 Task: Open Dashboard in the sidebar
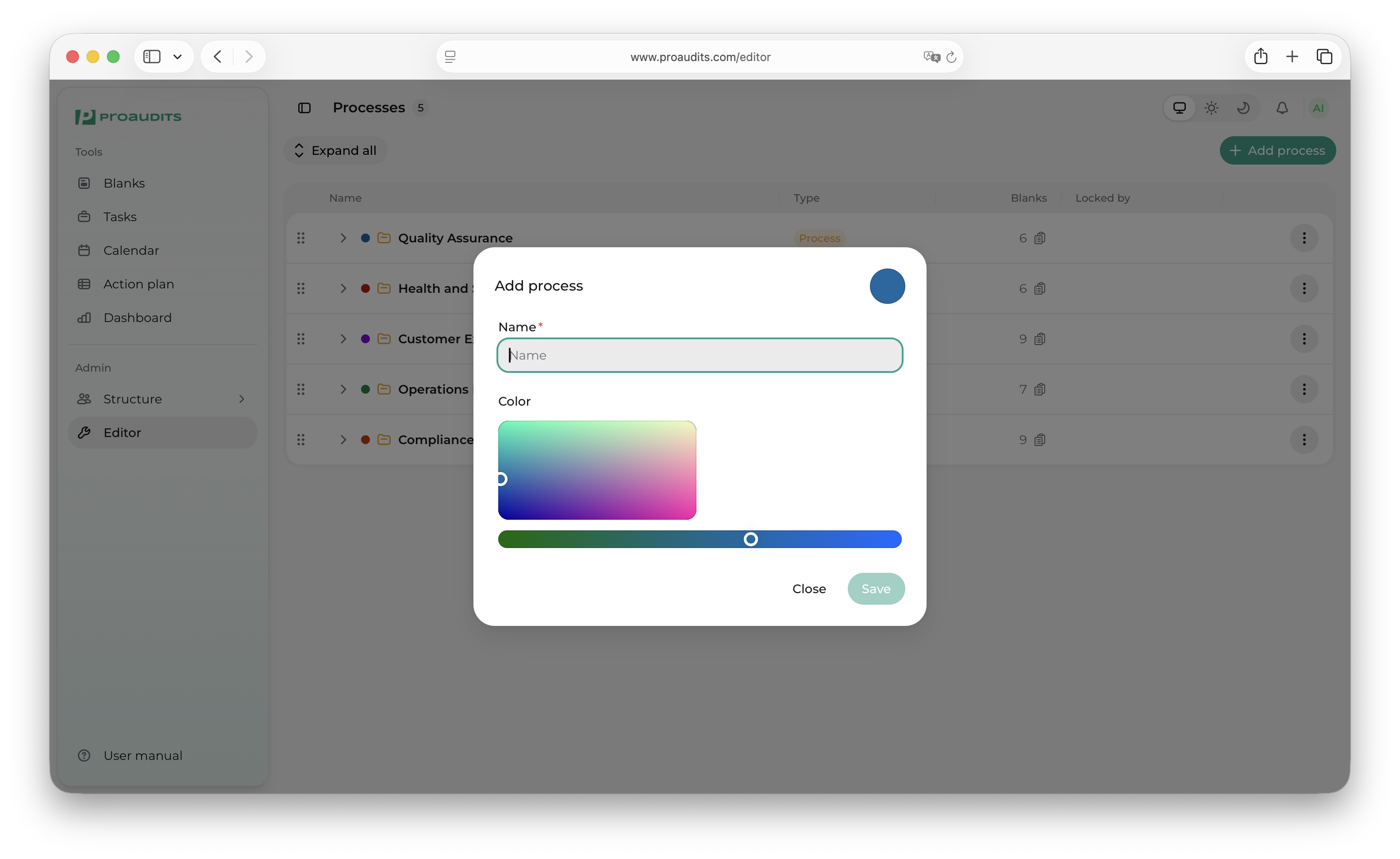pos(162,318)
